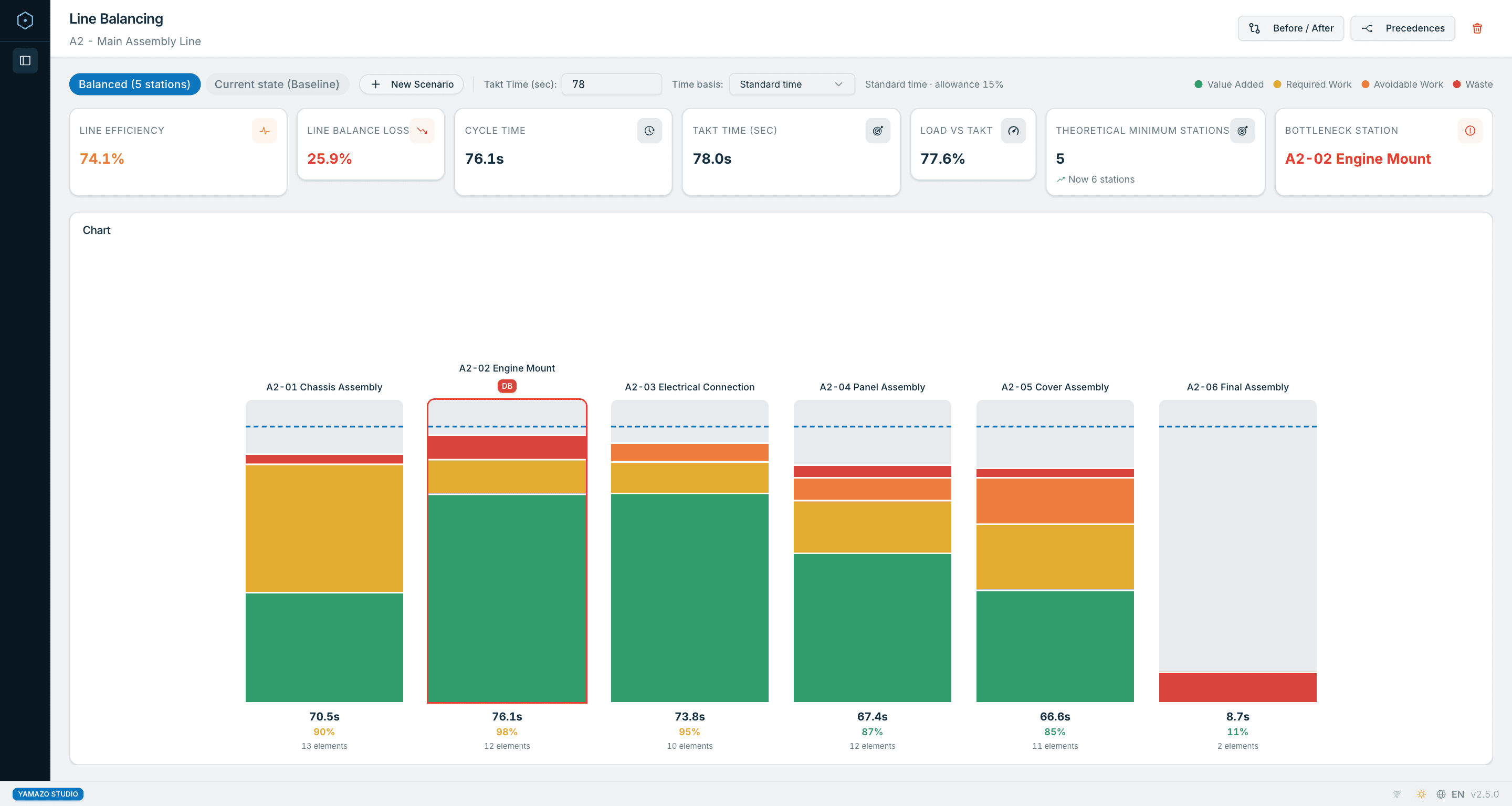Click the DB badge on Engine Mount
Image resolution: width=1512 pixels, height=806 pixels.
(507, 386)
